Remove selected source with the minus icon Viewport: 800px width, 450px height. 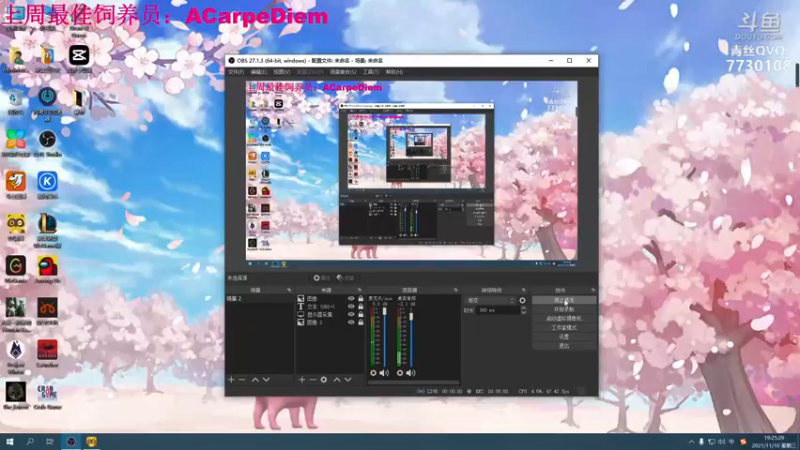pos(313,380)
